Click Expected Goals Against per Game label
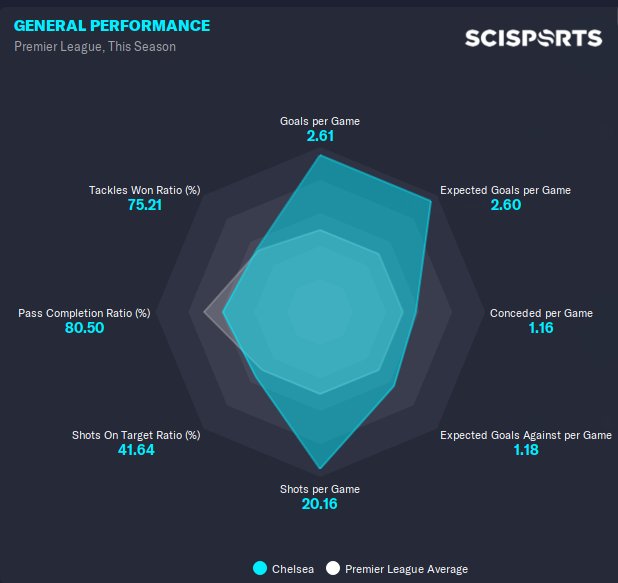618x583 pixels. [x=526, y=435]
